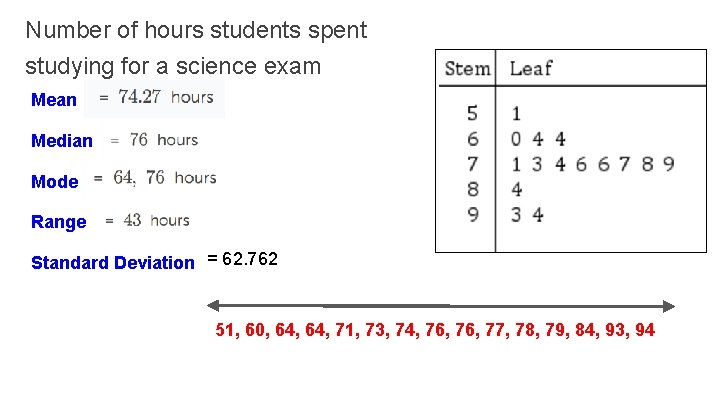Click the left arrowhead of the number line
720x405 pixels.
(213, 306)
